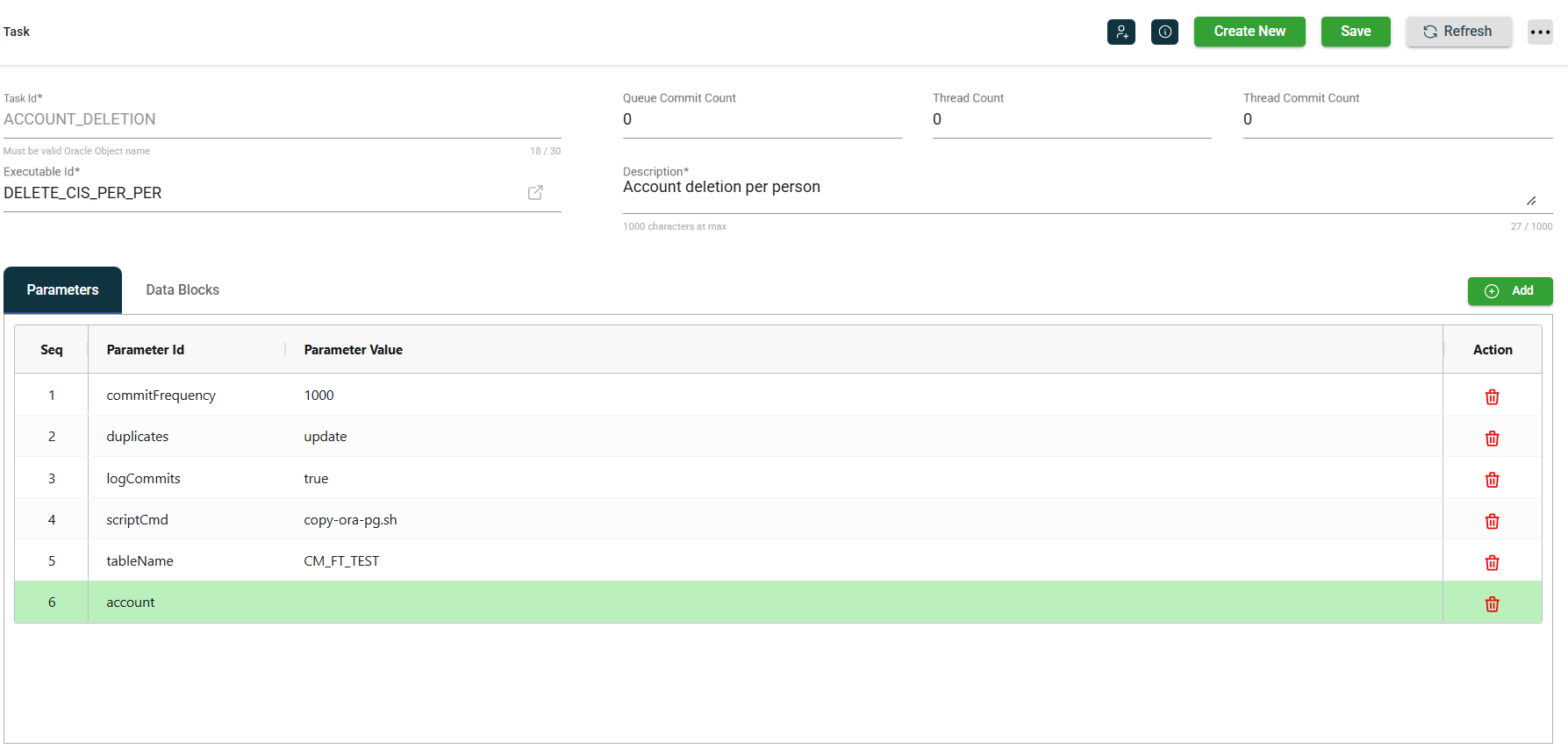Refresh the task page

(1457, 32)
